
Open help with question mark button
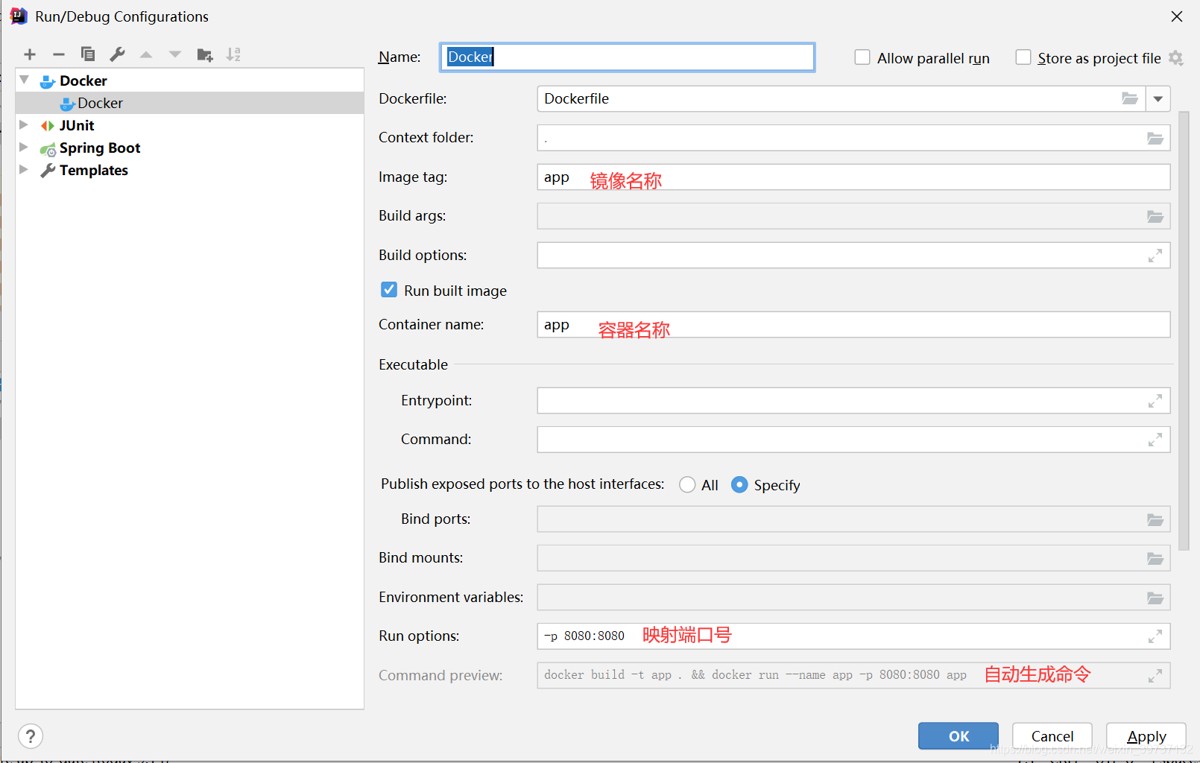click(31, 736)
